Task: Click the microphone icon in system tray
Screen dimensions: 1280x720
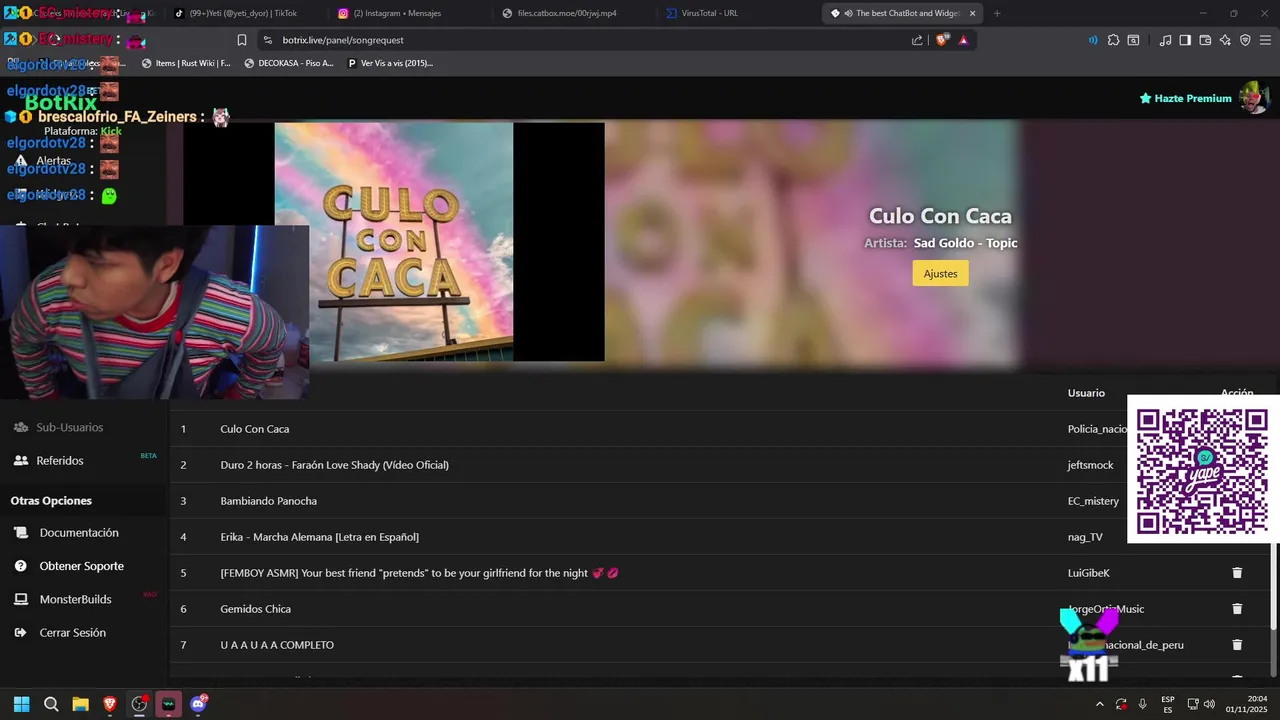Action: coord(1142,704)
